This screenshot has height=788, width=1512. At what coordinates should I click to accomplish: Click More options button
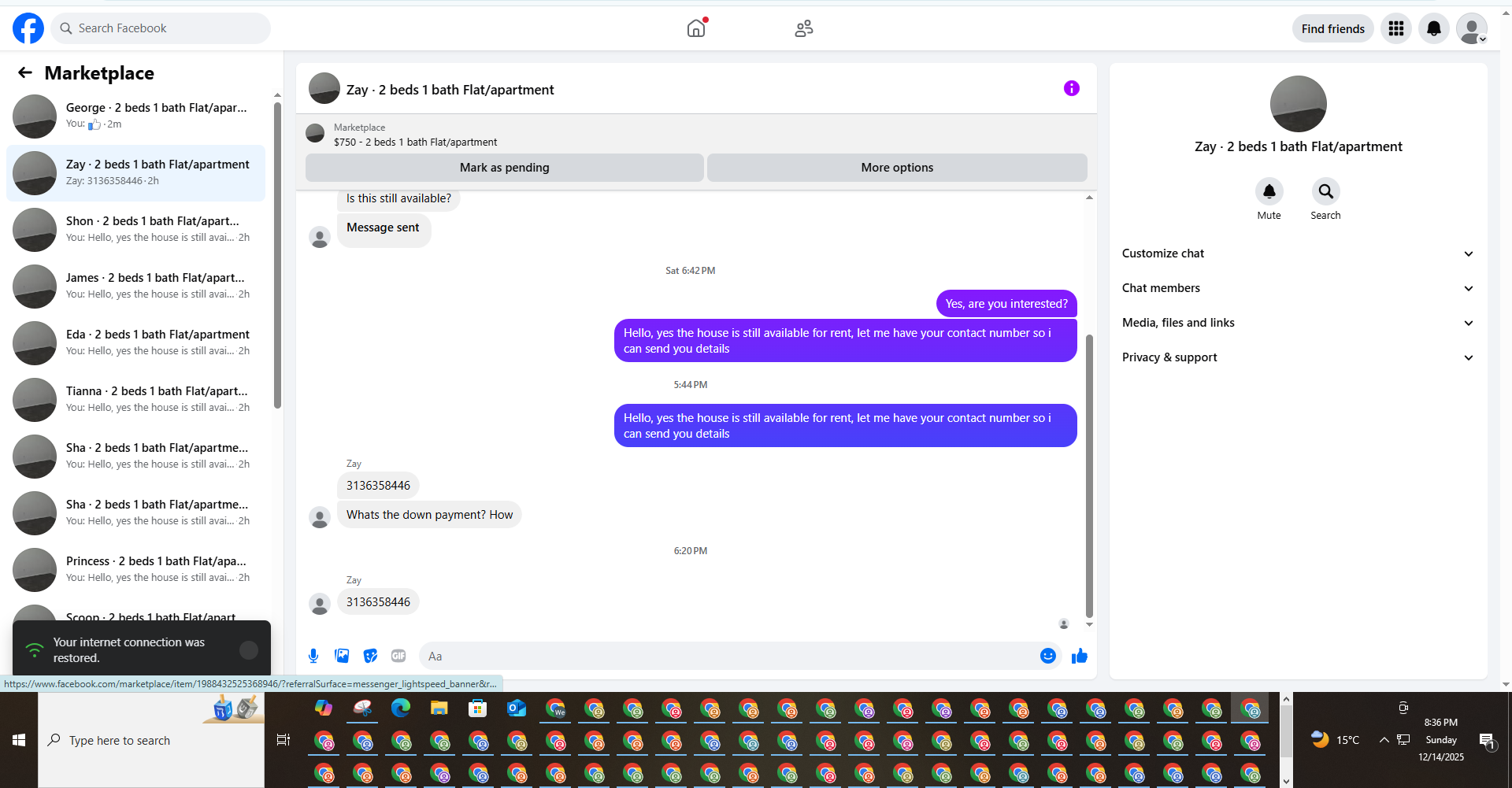click(897, 168)
